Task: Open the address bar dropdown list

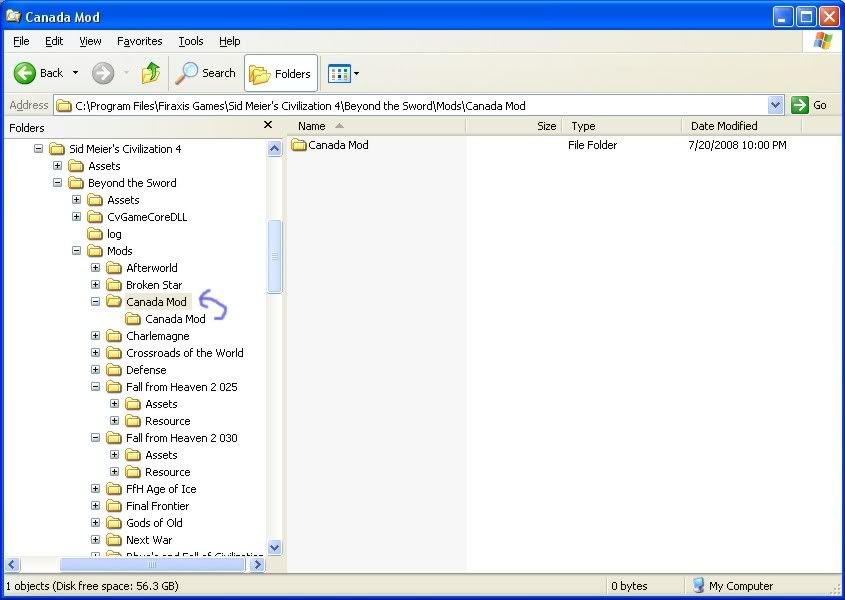Action: pos(775,105)
